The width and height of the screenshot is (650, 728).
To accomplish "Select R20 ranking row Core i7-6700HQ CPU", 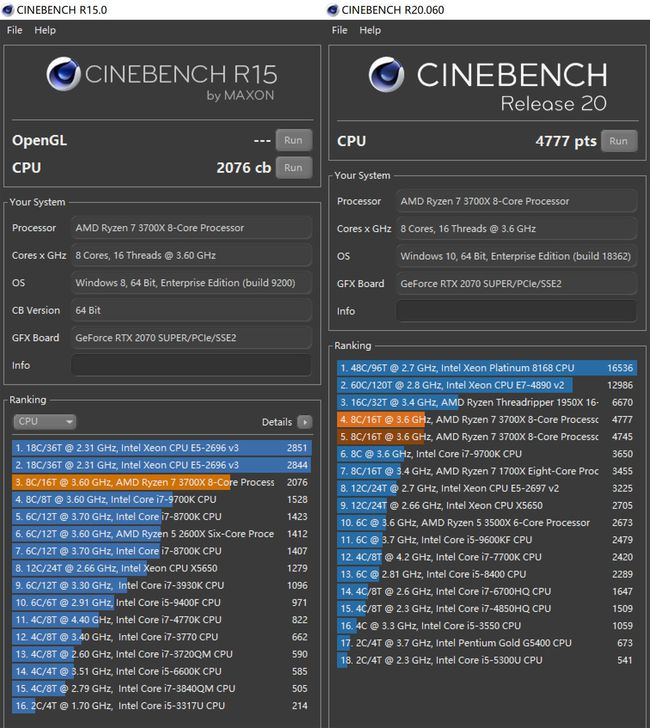I will click(x=487, y=592).
